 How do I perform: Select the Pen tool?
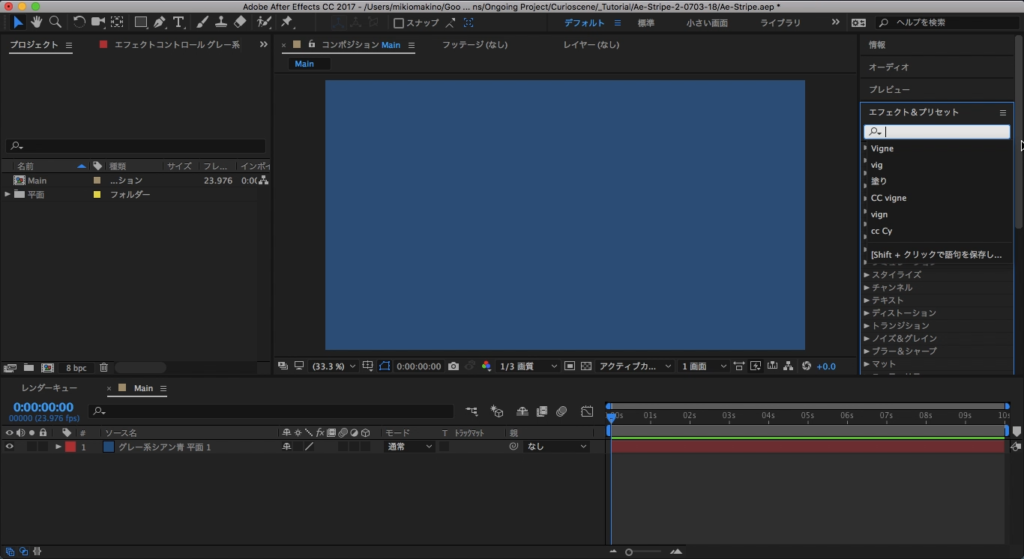point(160,22)
